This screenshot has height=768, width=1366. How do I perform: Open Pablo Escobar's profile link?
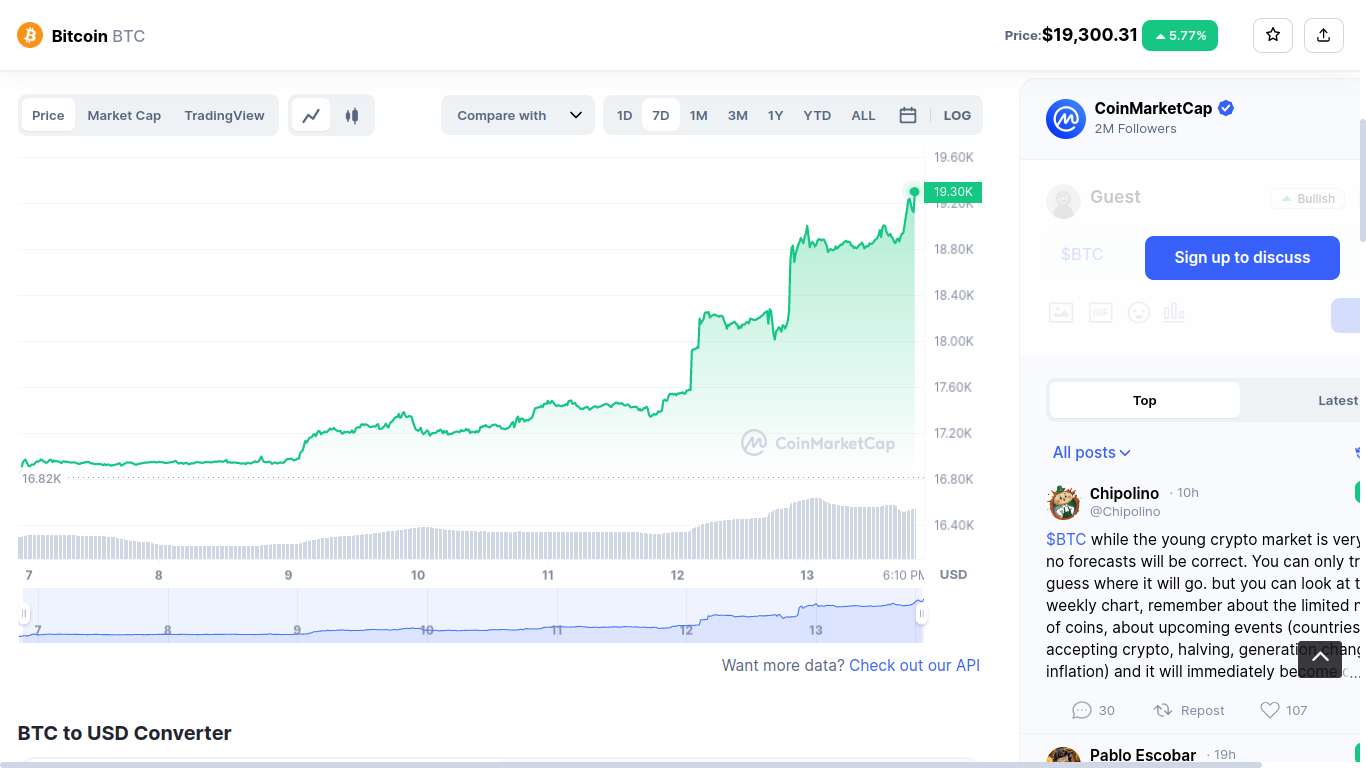[x=1143, y=755]
